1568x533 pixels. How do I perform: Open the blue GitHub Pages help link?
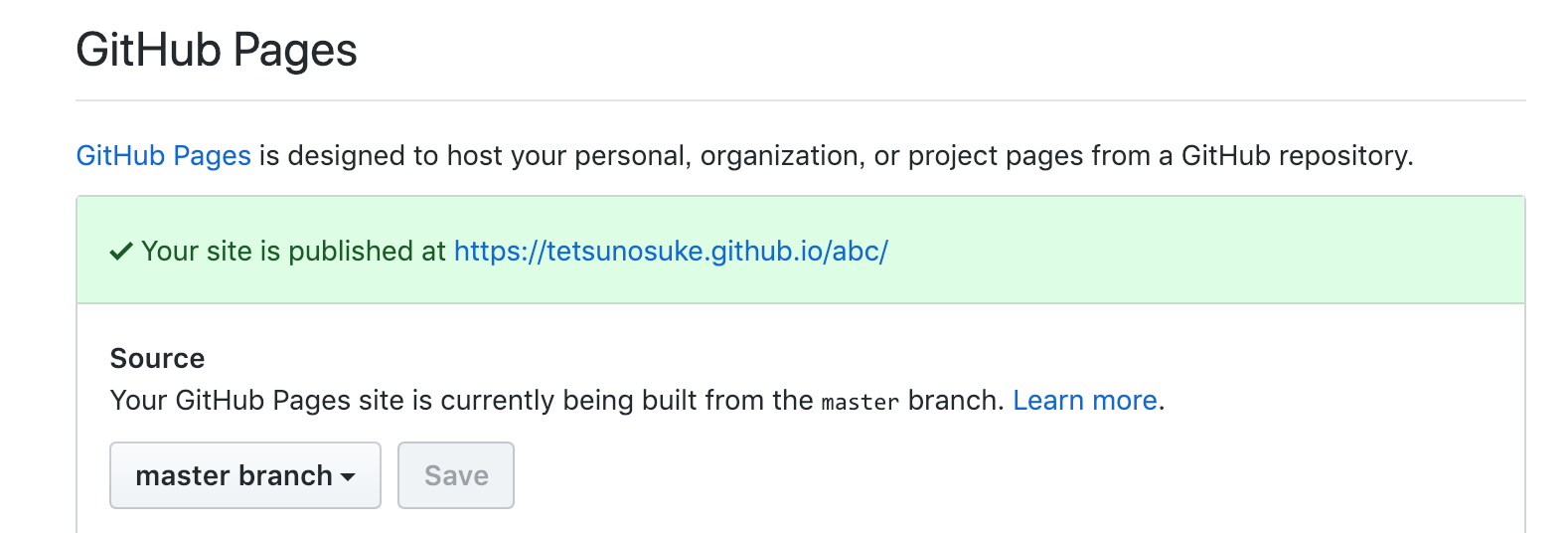(x=164, y=156)
